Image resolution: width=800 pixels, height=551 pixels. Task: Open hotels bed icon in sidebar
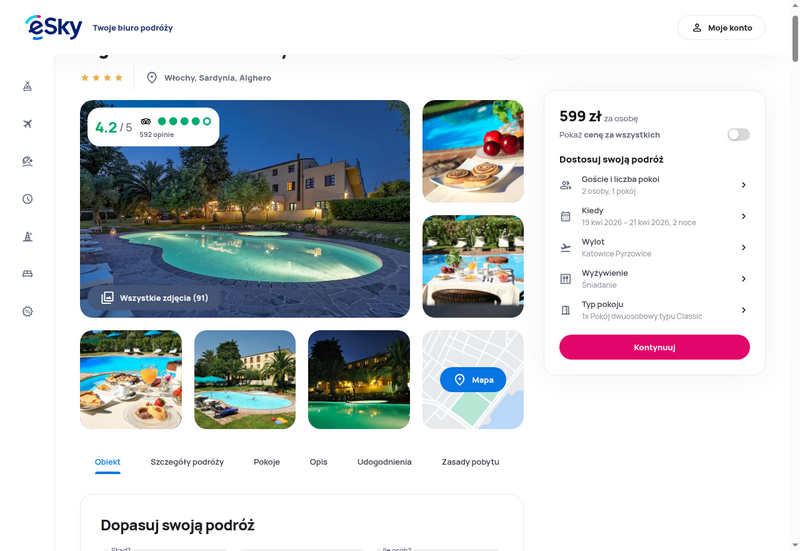pos(28,274)
